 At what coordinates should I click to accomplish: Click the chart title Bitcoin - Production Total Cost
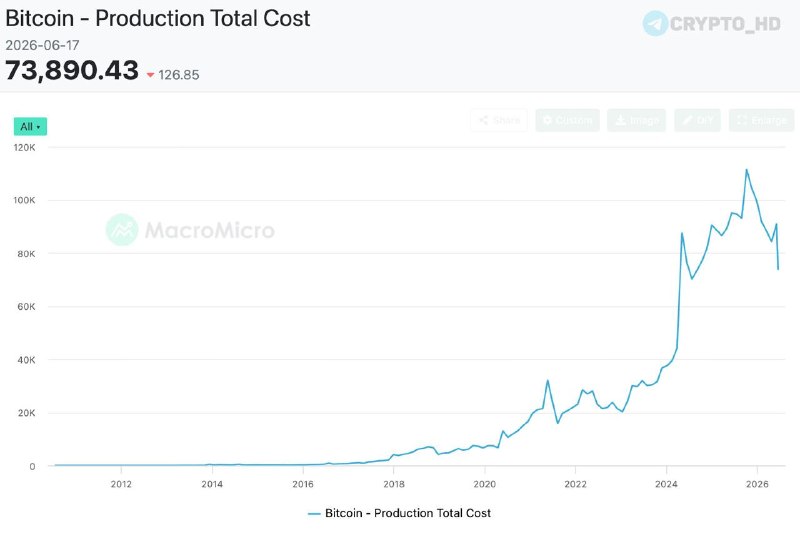pos(158,18)
